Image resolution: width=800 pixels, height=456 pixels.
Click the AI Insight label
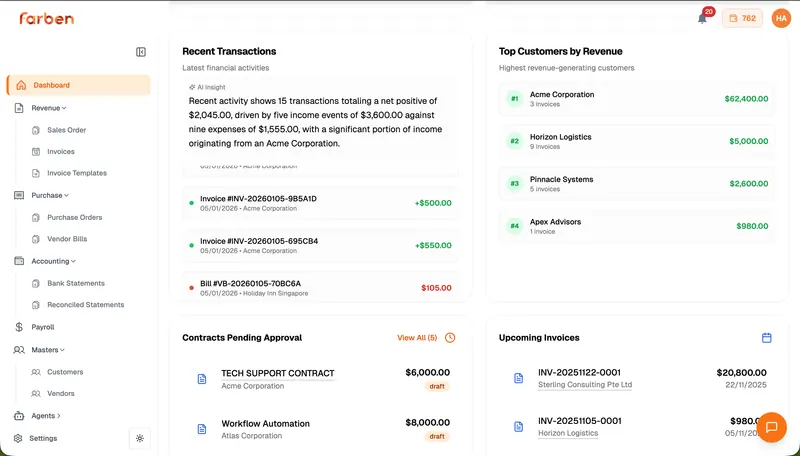pos(207,87)
